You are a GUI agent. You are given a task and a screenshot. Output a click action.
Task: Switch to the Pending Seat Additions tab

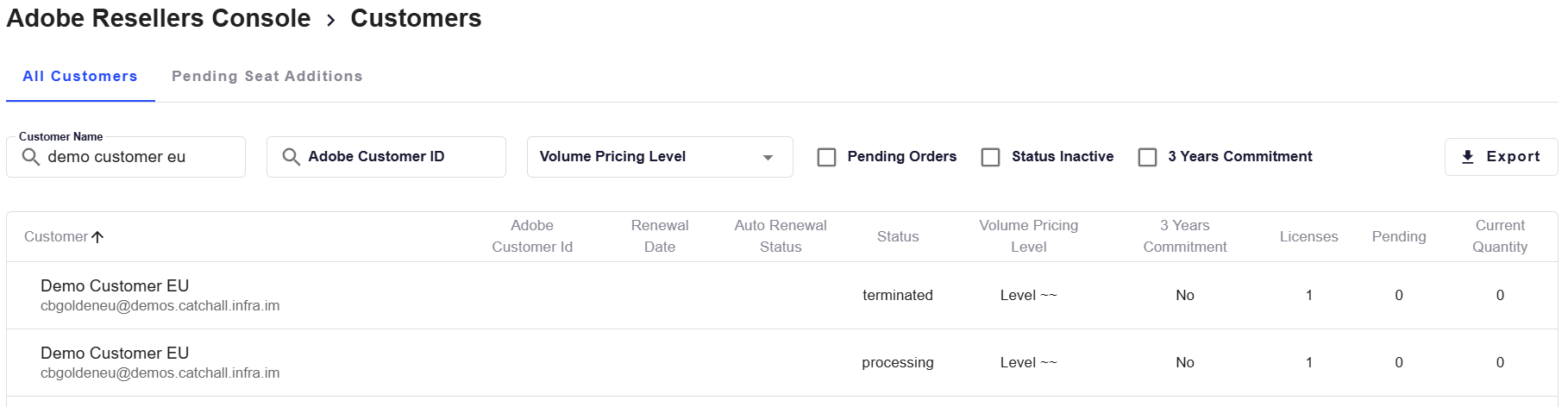[x=267, y=76]
